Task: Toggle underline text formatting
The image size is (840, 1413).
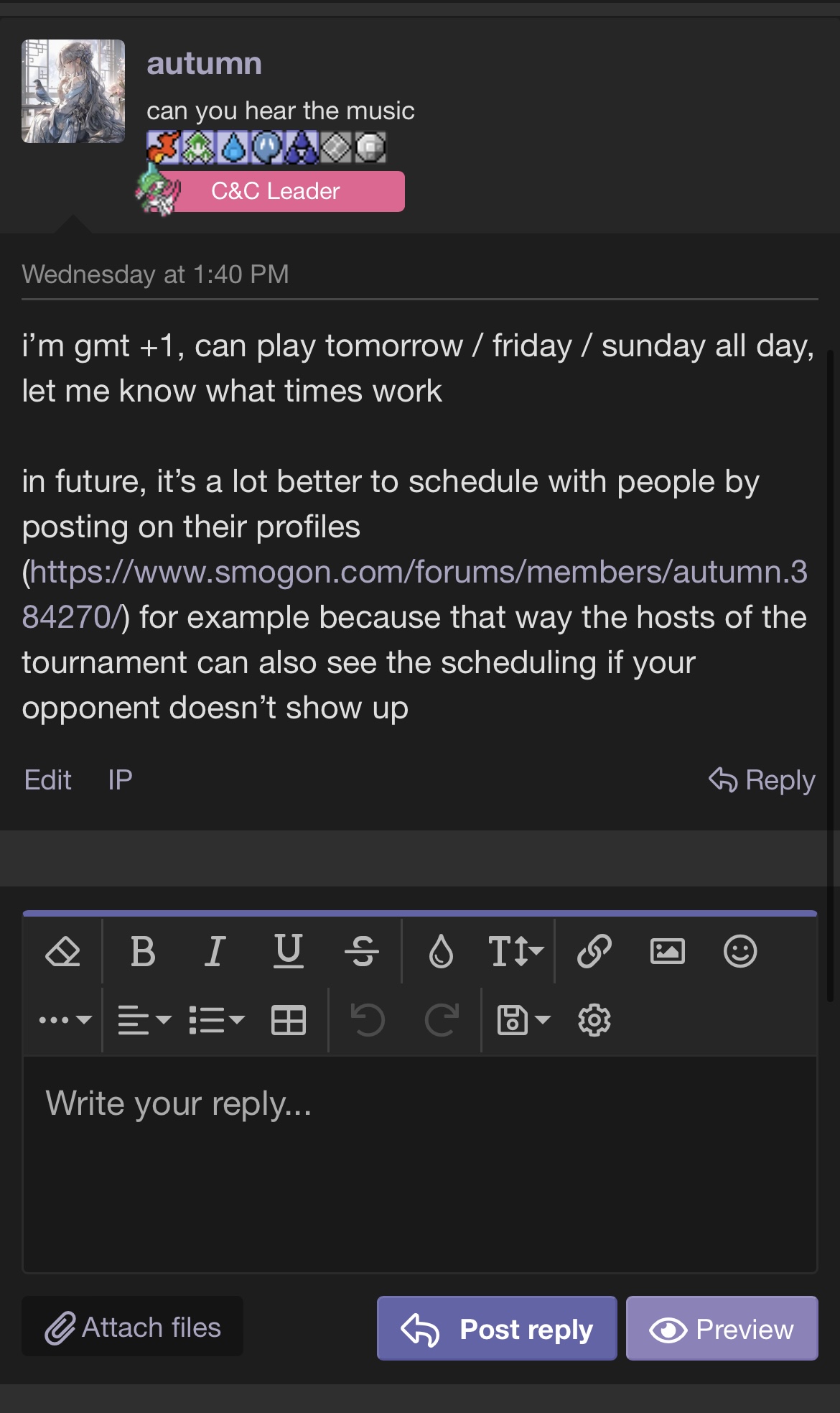Action: 289,952
